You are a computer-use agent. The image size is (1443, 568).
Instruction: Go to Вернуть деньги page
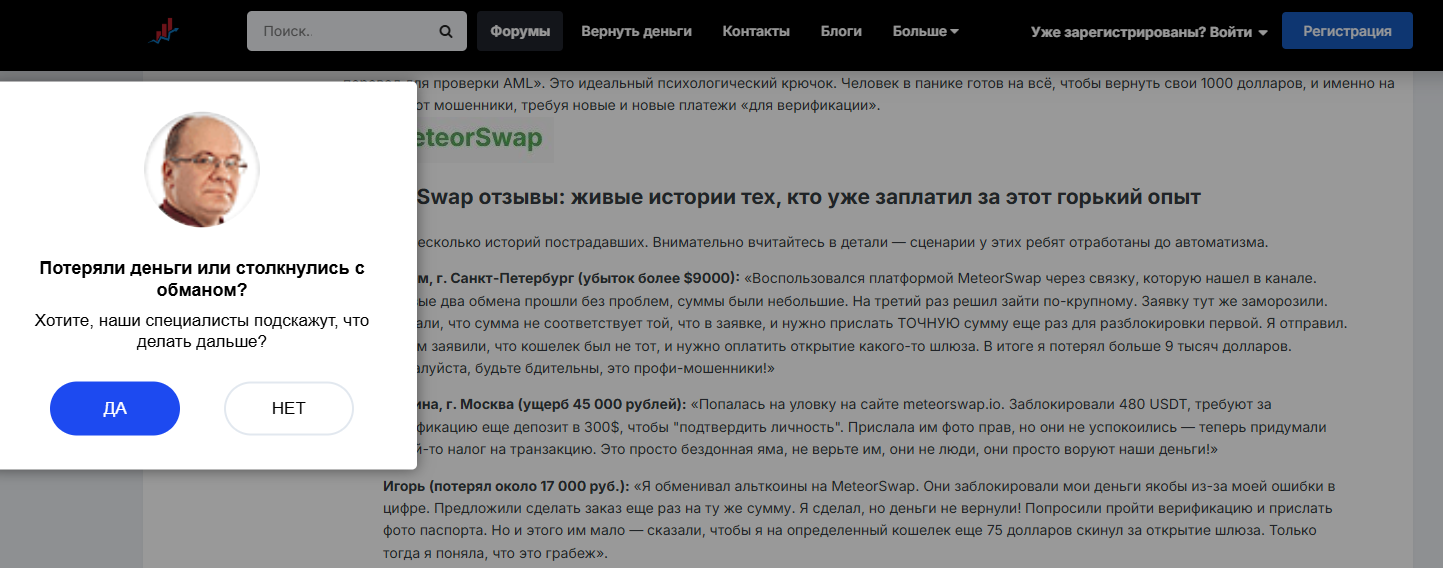(636, 31)
